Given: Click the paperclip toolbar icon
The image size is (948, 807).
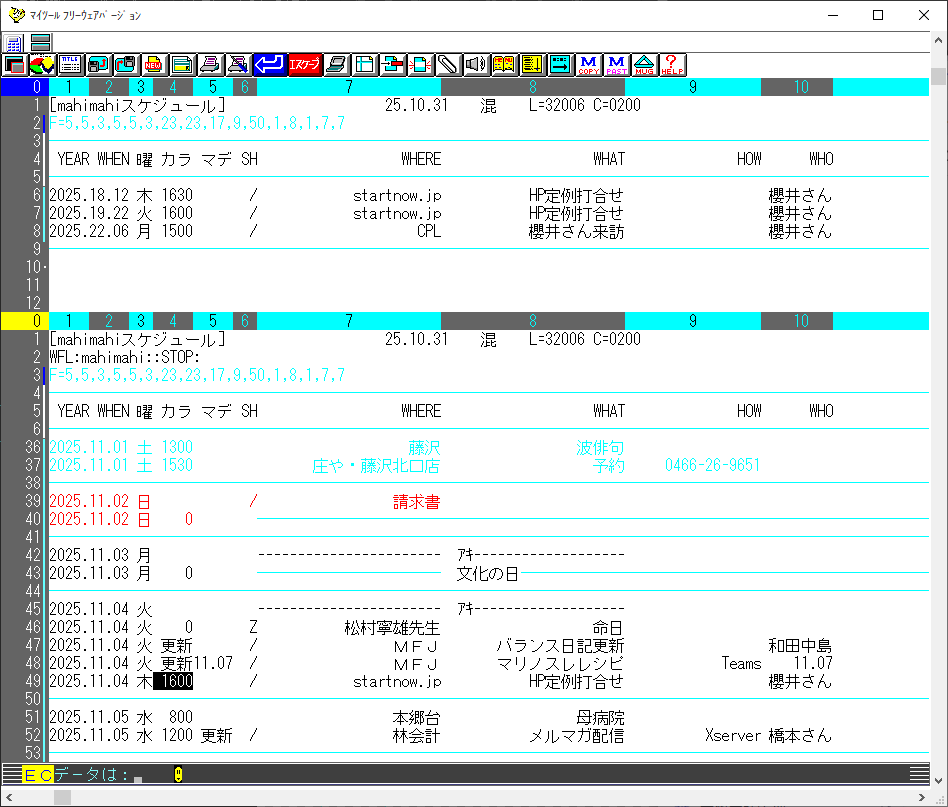Looking at the screenshot, I should point(447,65).
